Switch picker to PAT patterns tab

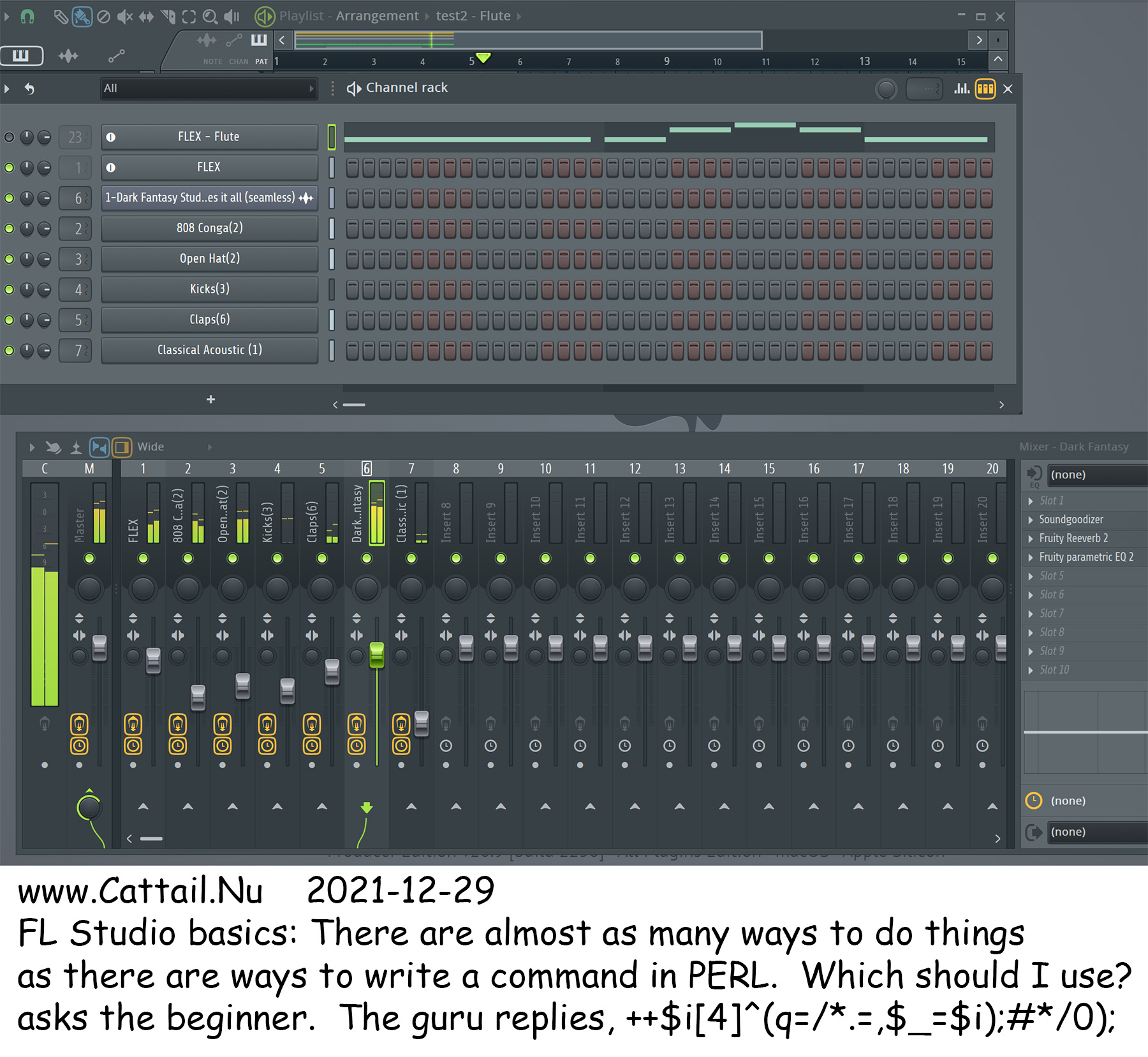pyautogui.click(x=261, y=62)
